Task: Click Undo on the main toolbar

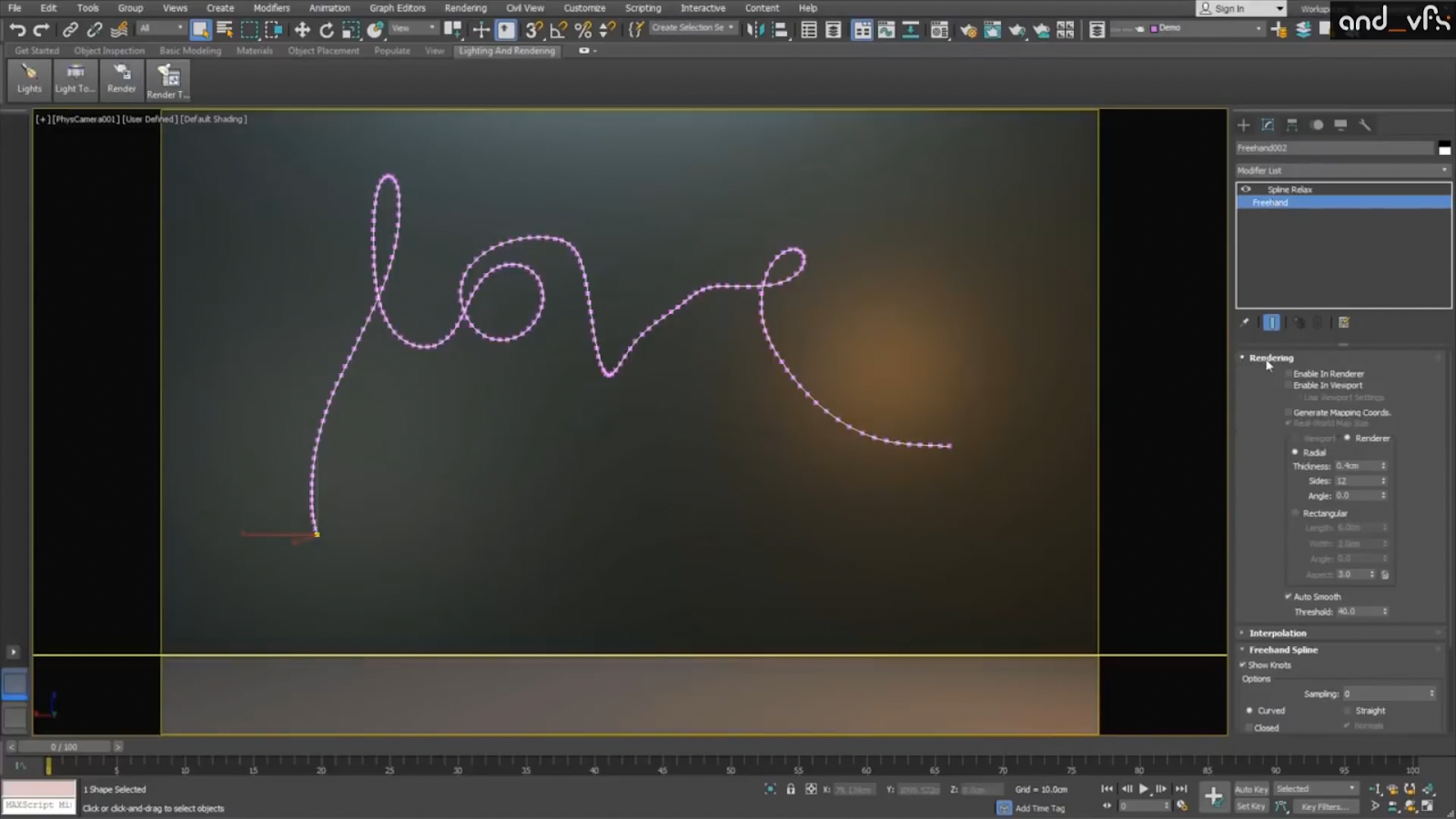Action: pos(16,29)
